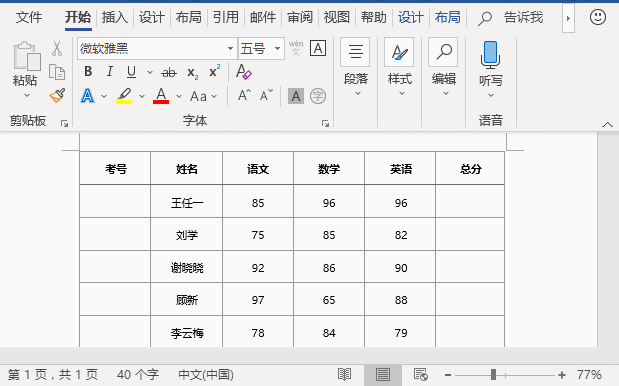
Task: Click the smiley feedback icon
Action: click(598, 17)
